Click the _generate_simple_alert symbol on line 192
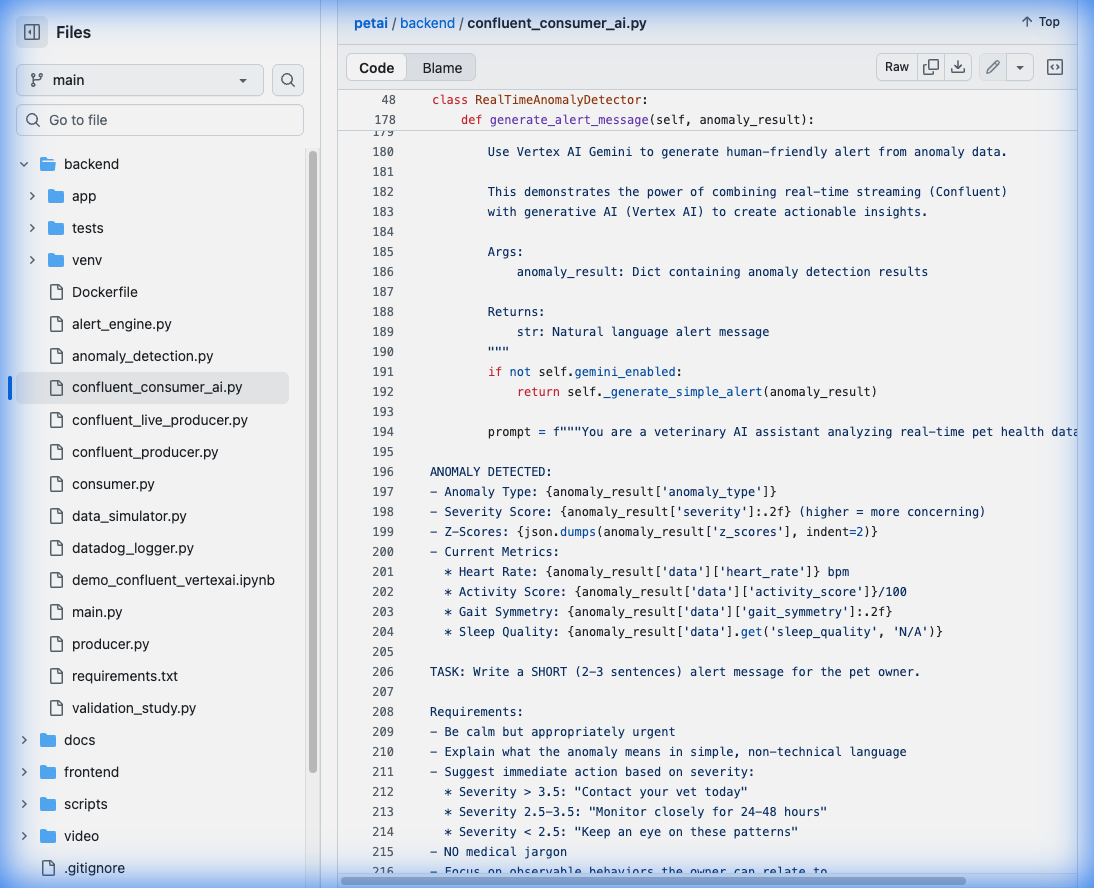 [682, 392]
